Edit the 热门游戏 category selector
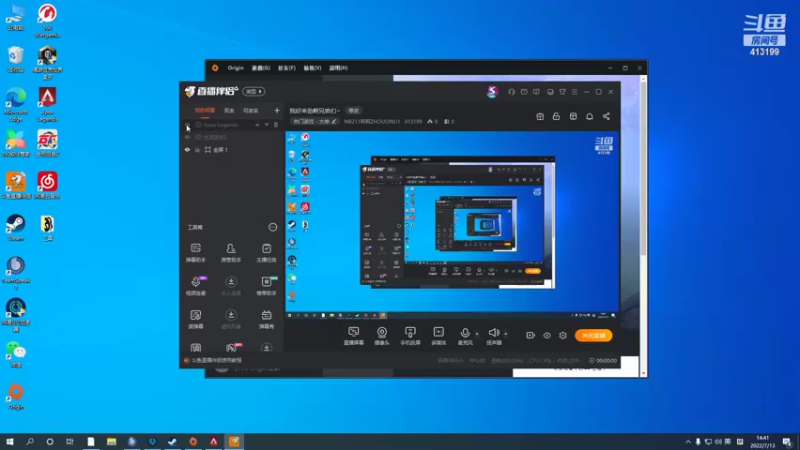 click(314, 121)
